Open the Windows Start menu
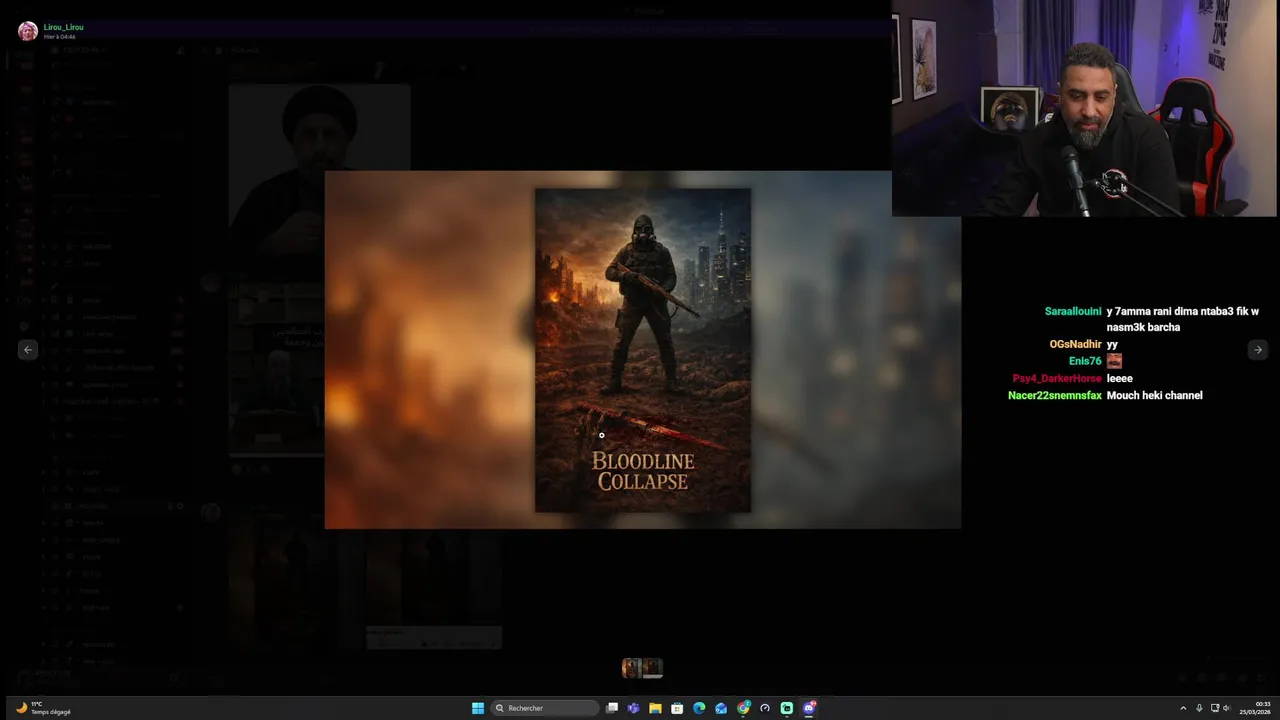The height and width of the screenshot is (720, 1280). coord(478,708)
